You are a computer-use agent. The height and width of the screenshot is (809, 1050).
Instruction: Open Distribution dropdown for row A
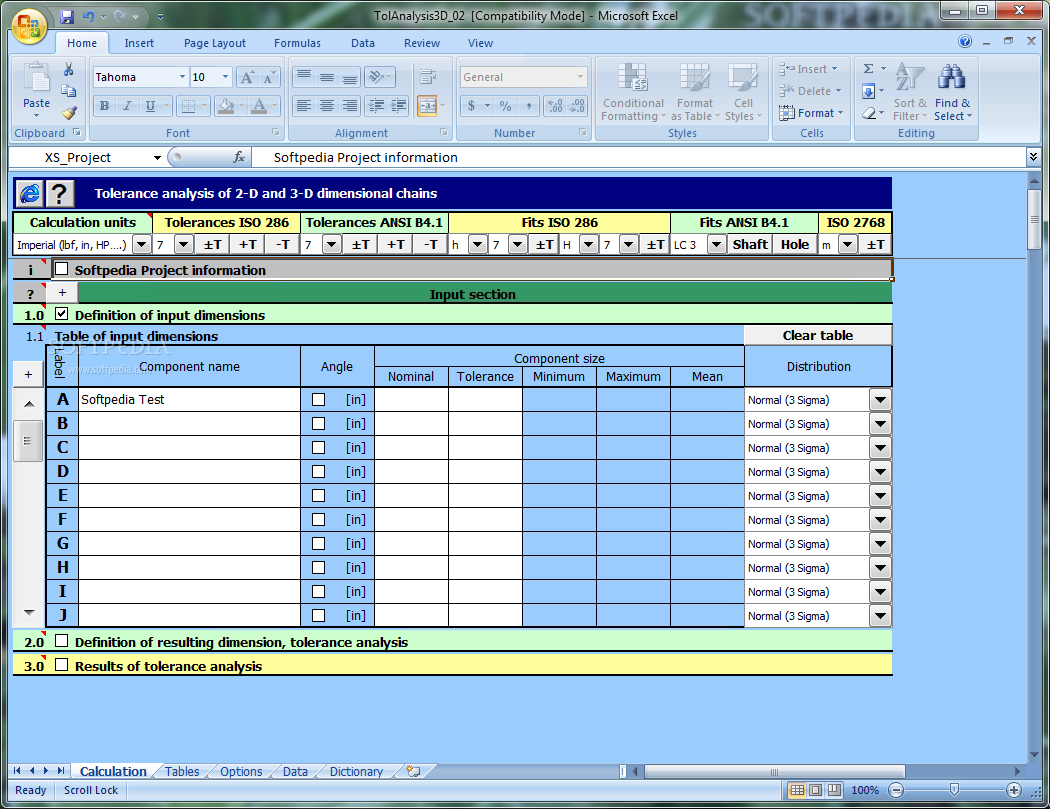click(x=881, y=400)
